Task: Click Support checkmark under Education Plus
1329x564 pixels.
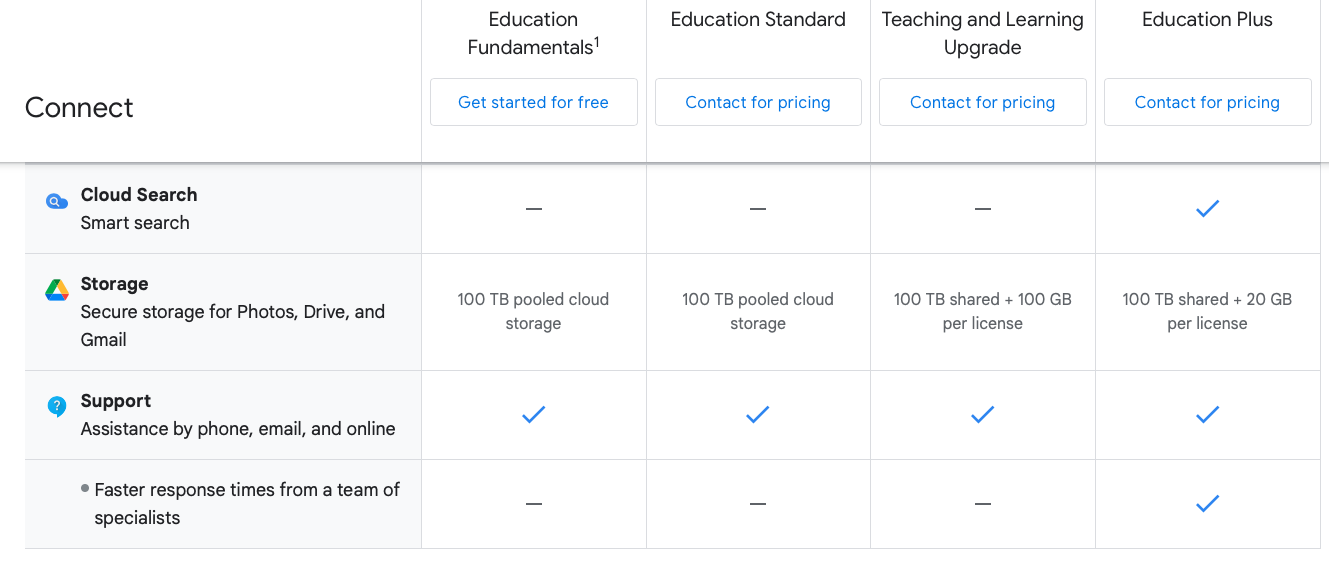Action: coord(1207,415)
